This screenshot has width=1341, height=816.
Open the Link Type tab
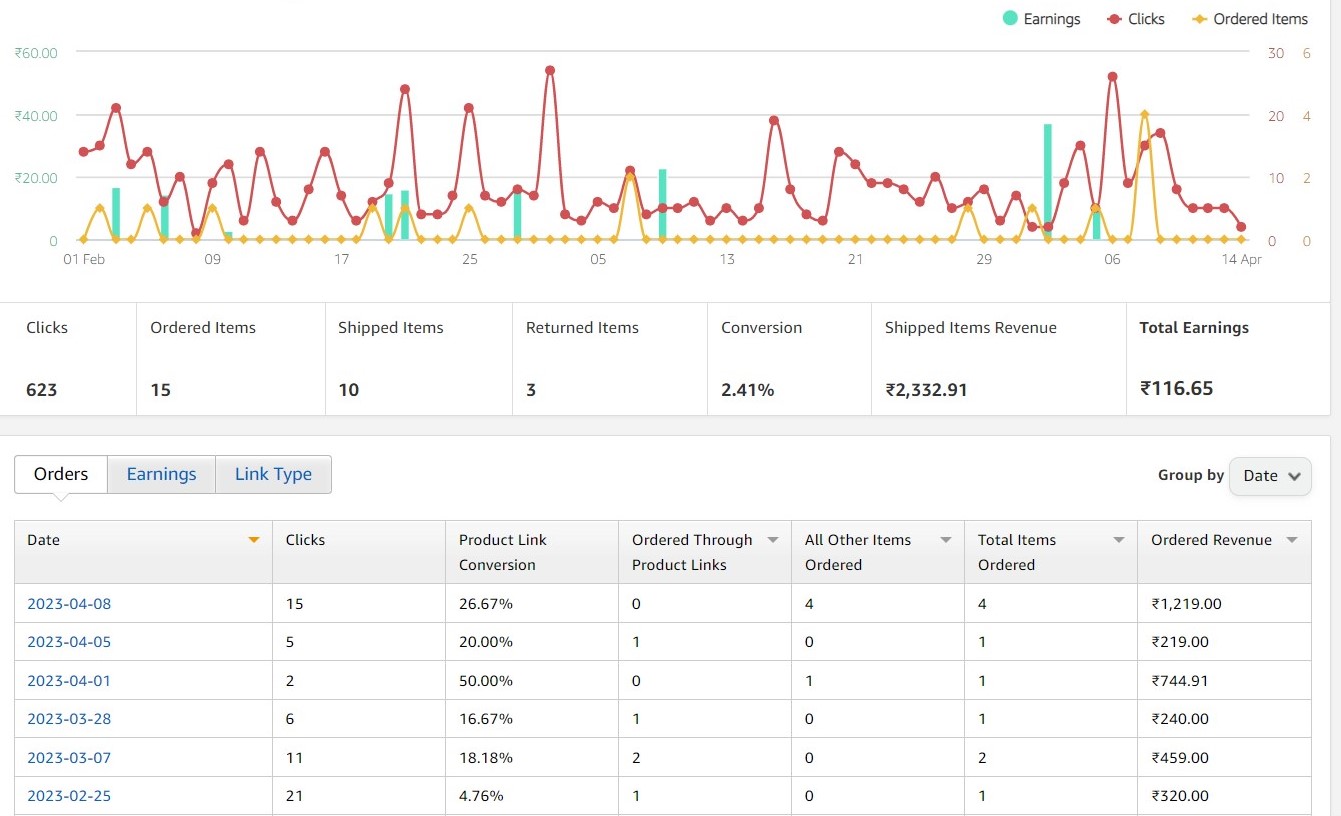(x=273, y=473)
